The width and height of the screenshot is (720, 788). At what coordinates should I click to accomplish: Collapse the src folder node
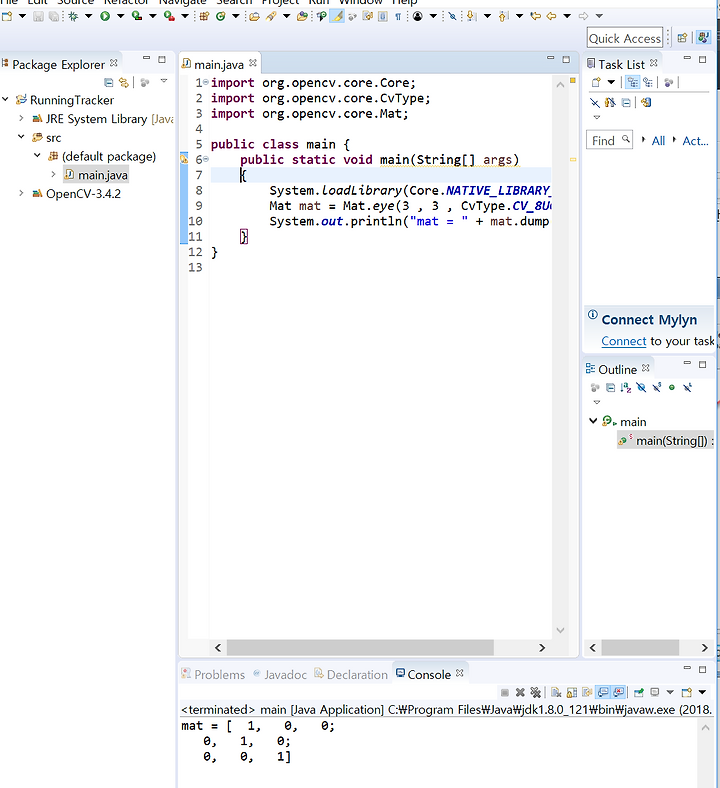point(21,137)
